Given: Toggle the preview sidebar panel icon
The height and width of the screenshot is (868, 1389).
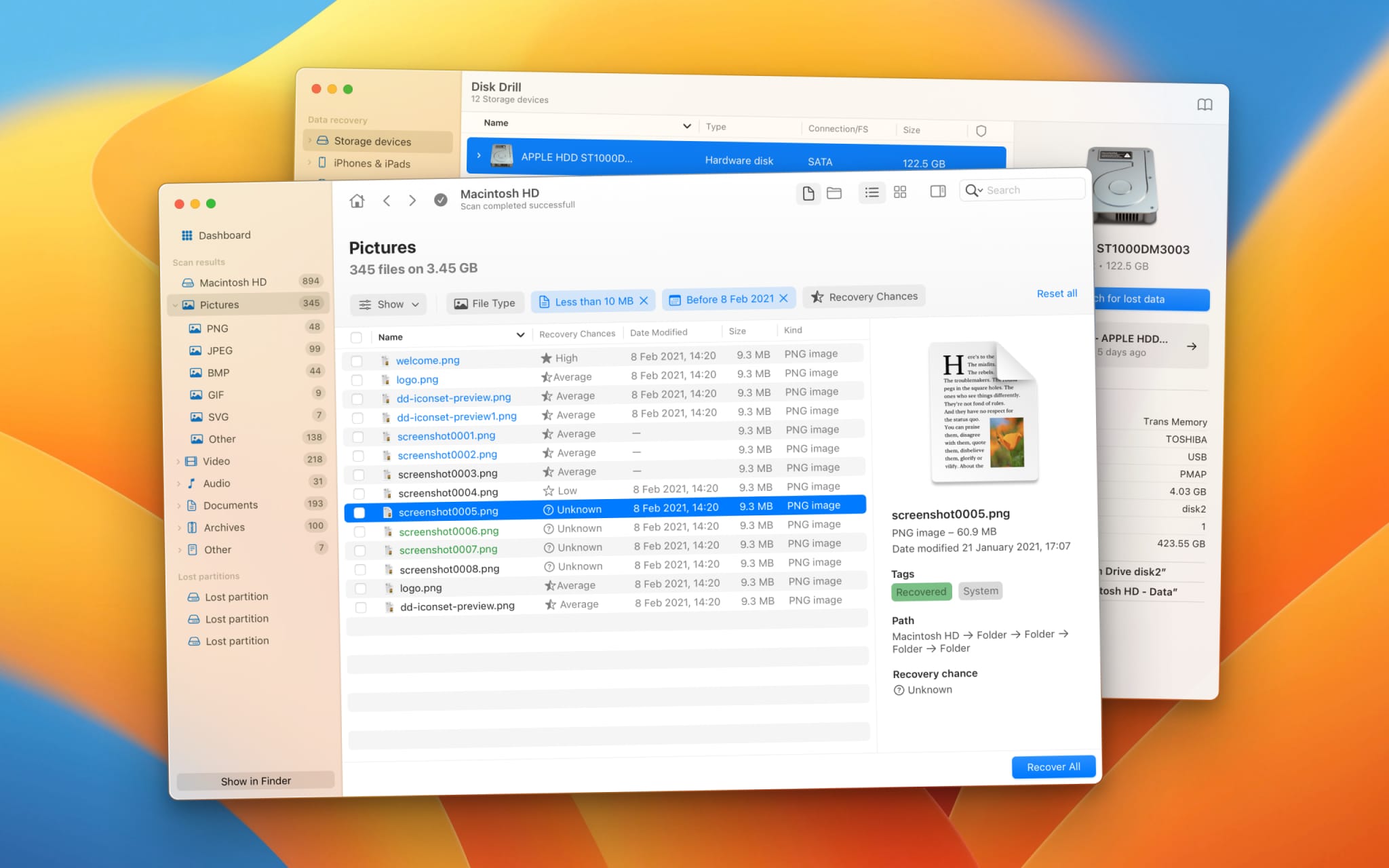Looking at the screenshot, I should click(x=938, y=192).
